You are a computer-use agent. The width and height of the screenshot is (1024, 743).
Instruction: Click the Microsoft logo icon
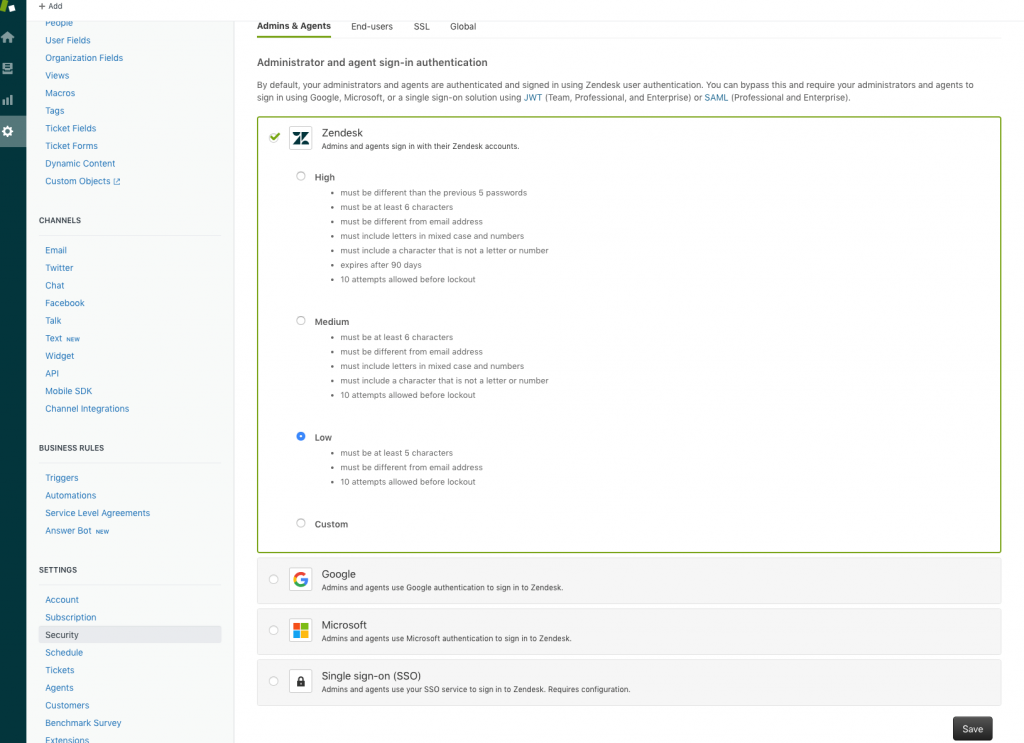(300, 630)
